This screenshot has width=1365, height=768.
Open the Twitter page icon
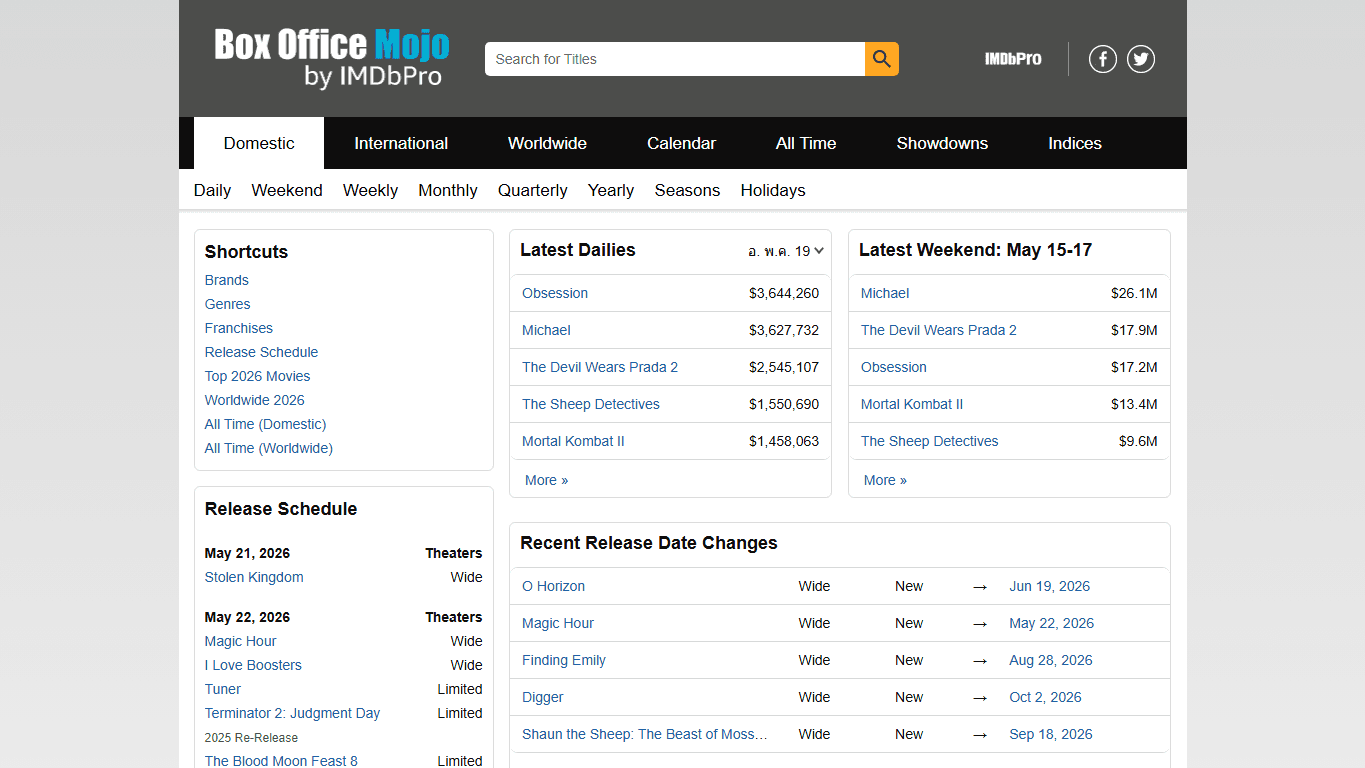(1141, 59)
